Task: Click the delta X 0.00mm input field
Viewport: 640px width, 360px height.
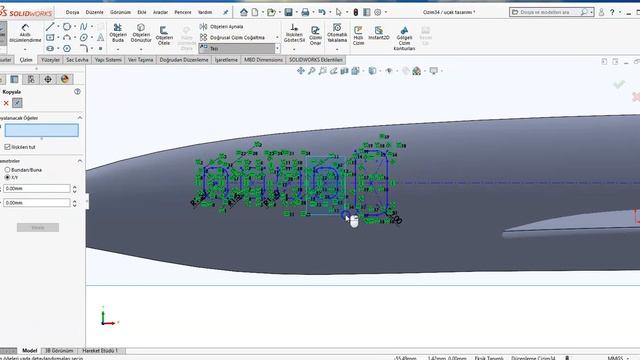Action: [37, 189]
